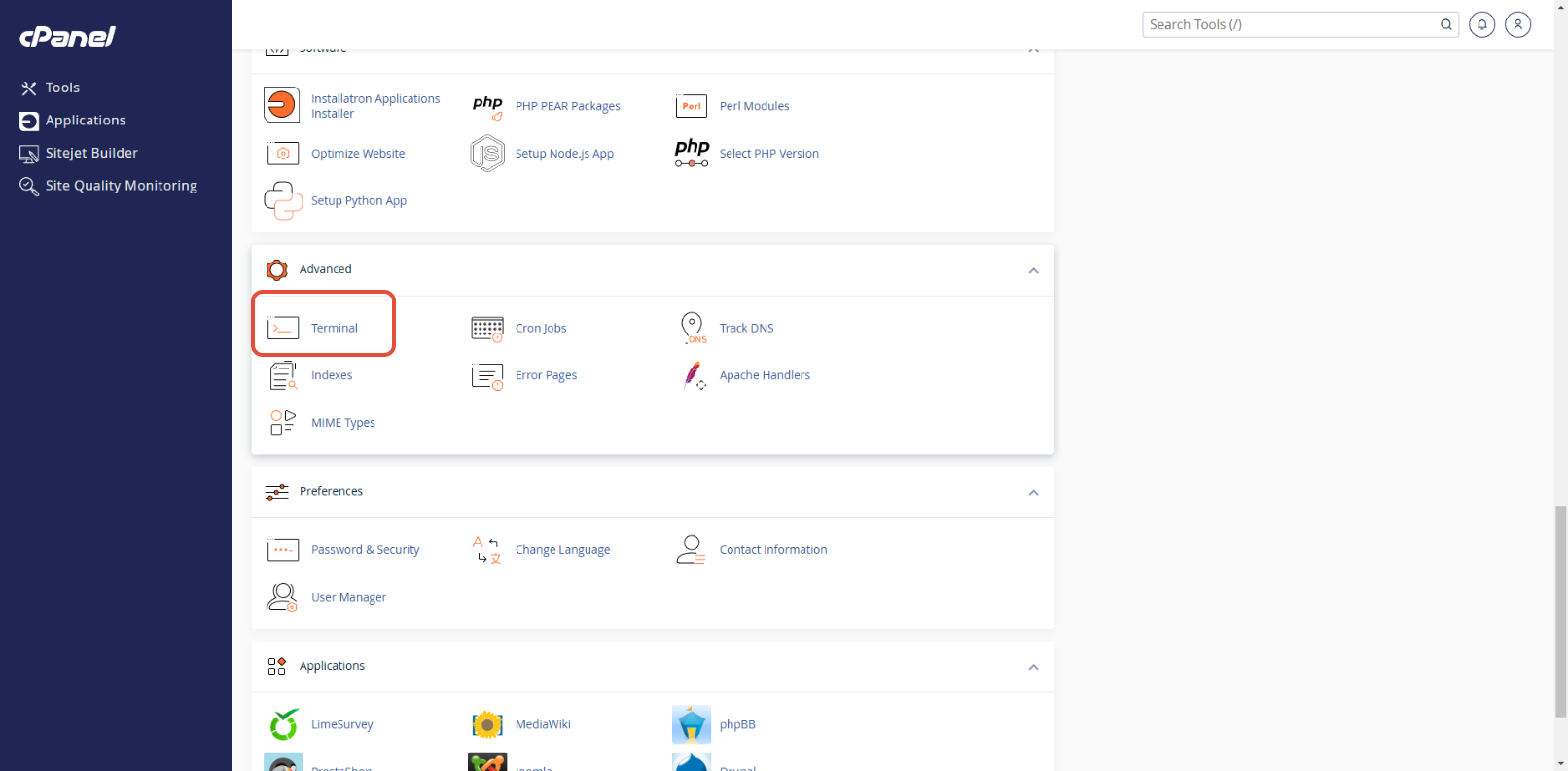Click the PHP PEAR Packages icon

(487, 106)
